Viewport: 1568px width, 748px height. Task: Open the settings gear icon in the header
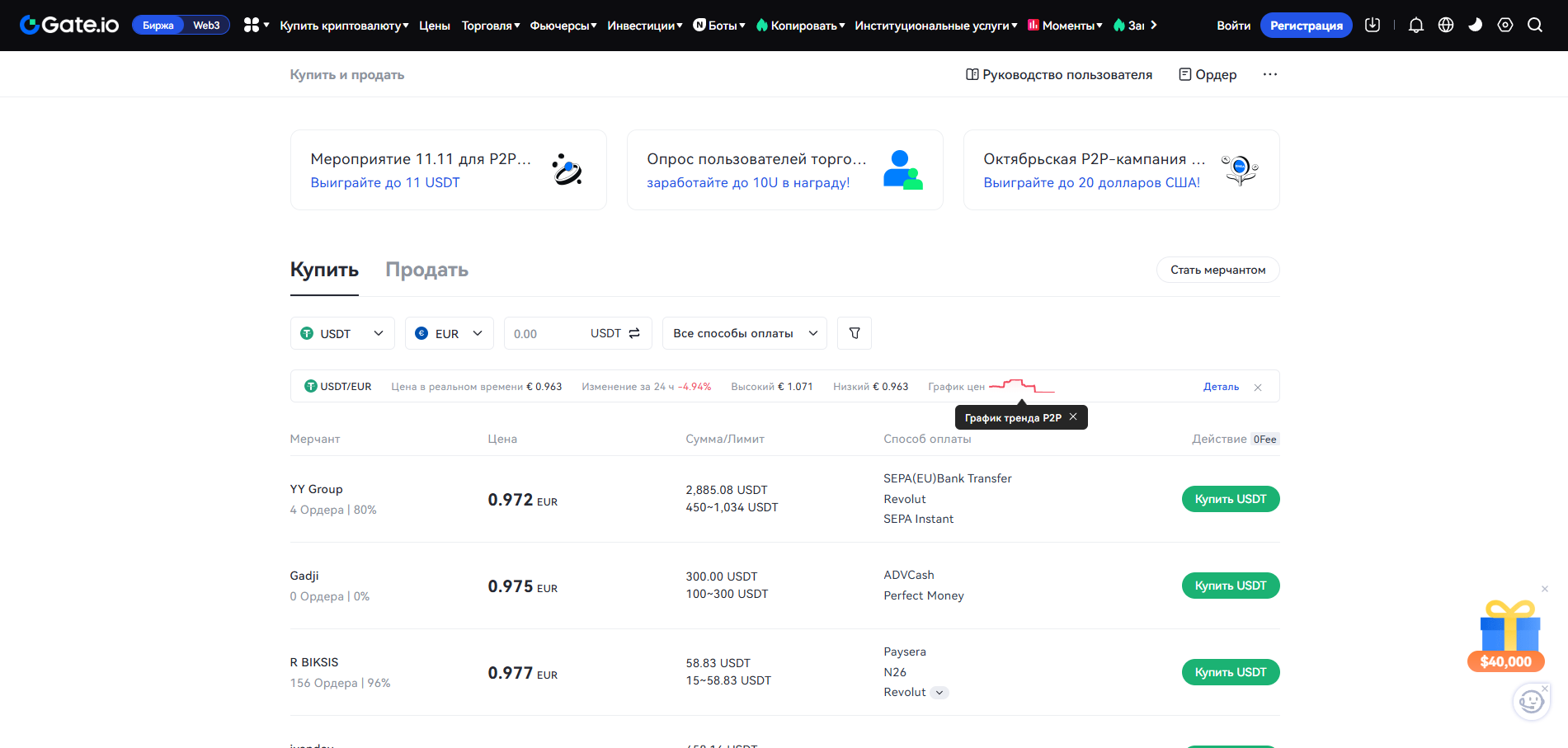pyautogui.click(x=1505, y=26)
